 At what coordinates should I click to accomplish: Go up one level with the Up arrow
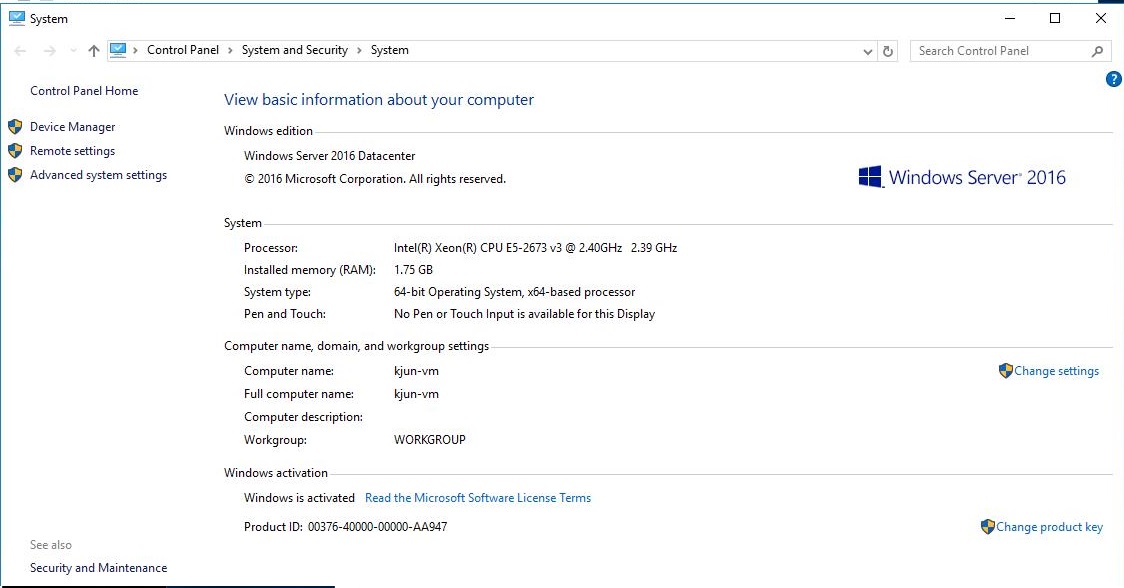click(x=94, y=51)
